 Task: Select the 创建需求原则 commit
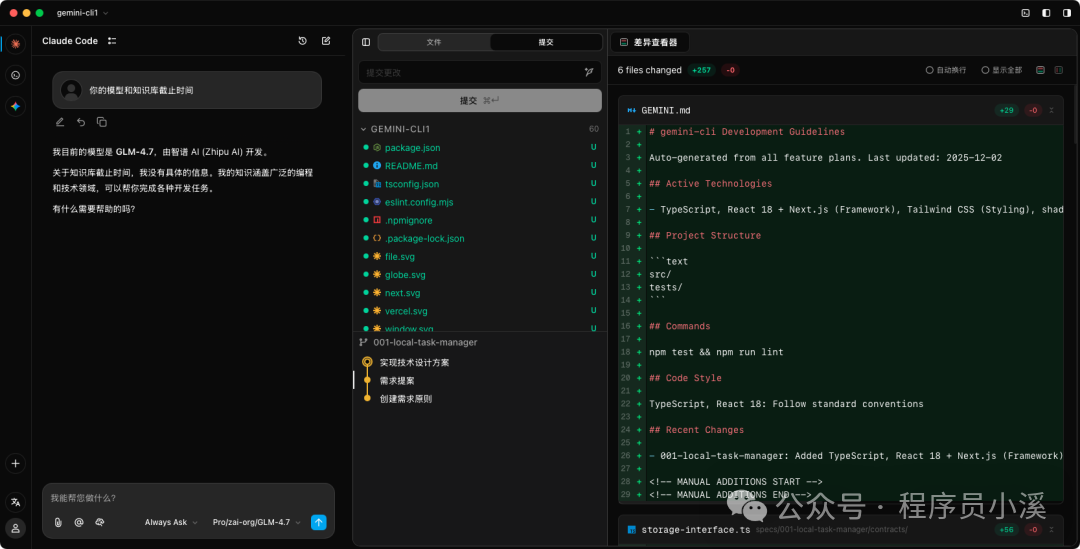point(406,399)
